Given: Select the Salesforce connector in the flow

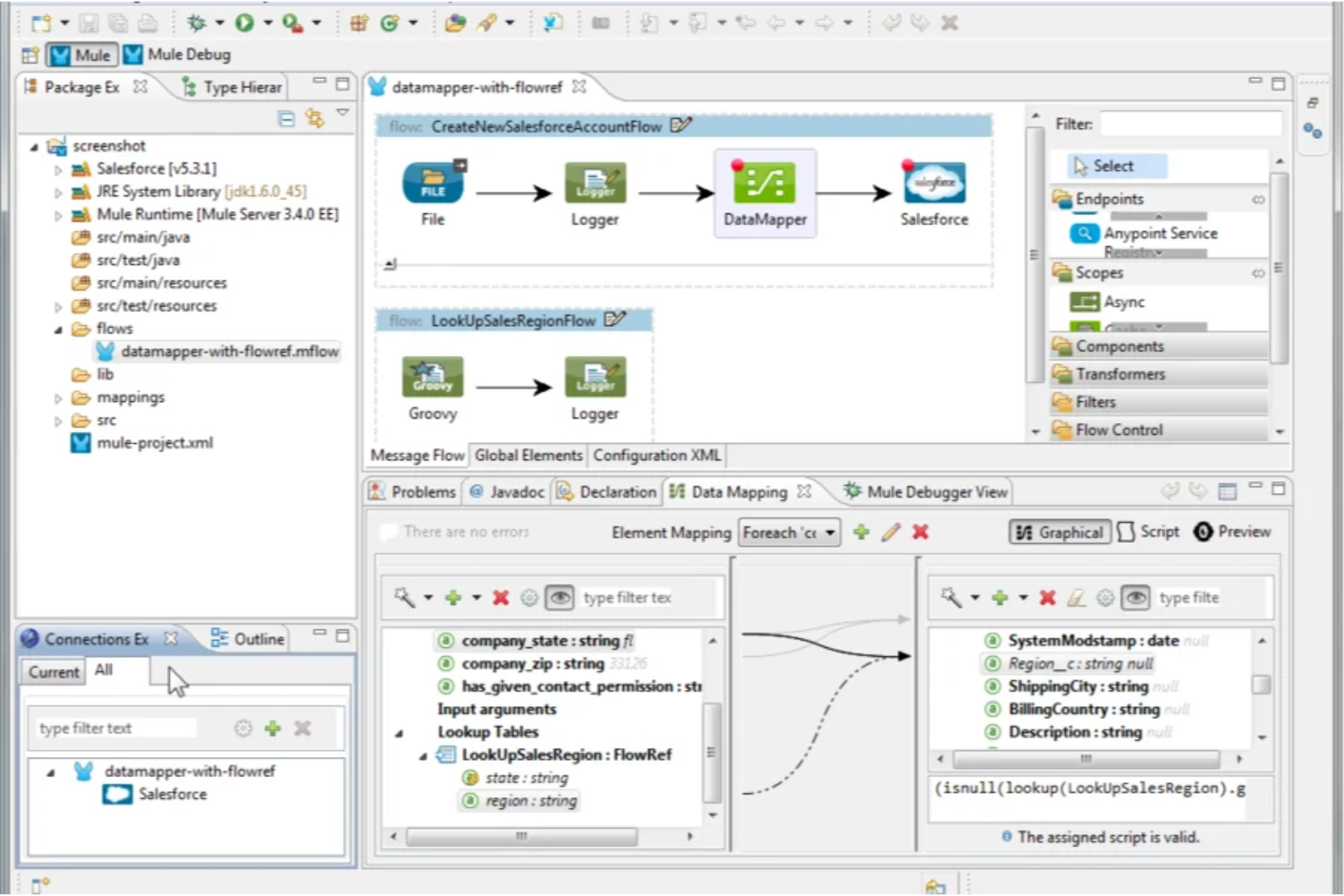Looking at the screenshot, I should coord(934,182).
